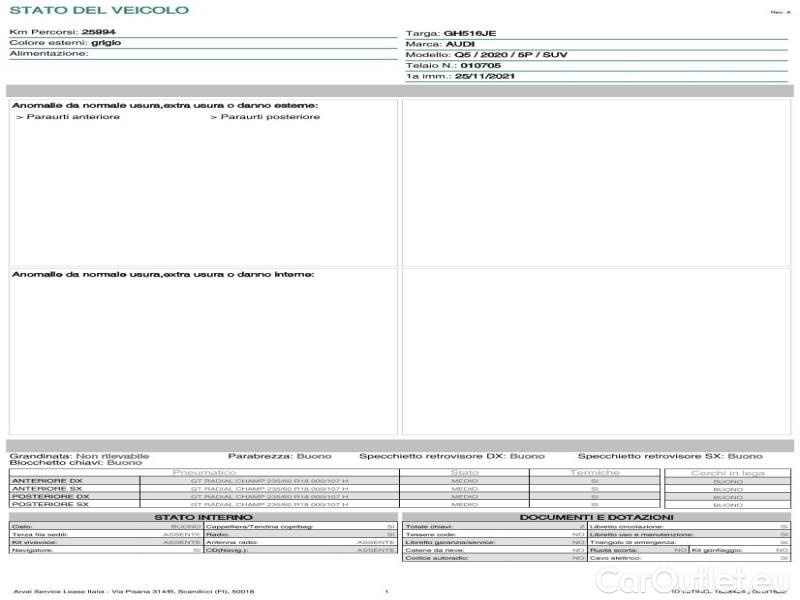
Task: Click the 'Tessere code:' row label
Action: click(430, 534)
